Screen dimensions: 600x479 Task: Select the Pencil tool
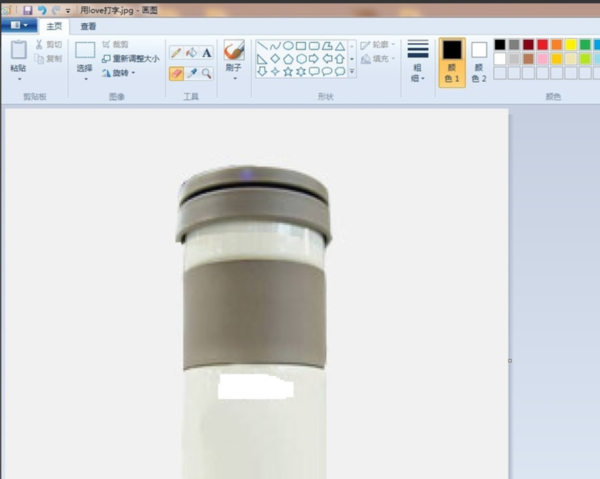coord(176,52)
